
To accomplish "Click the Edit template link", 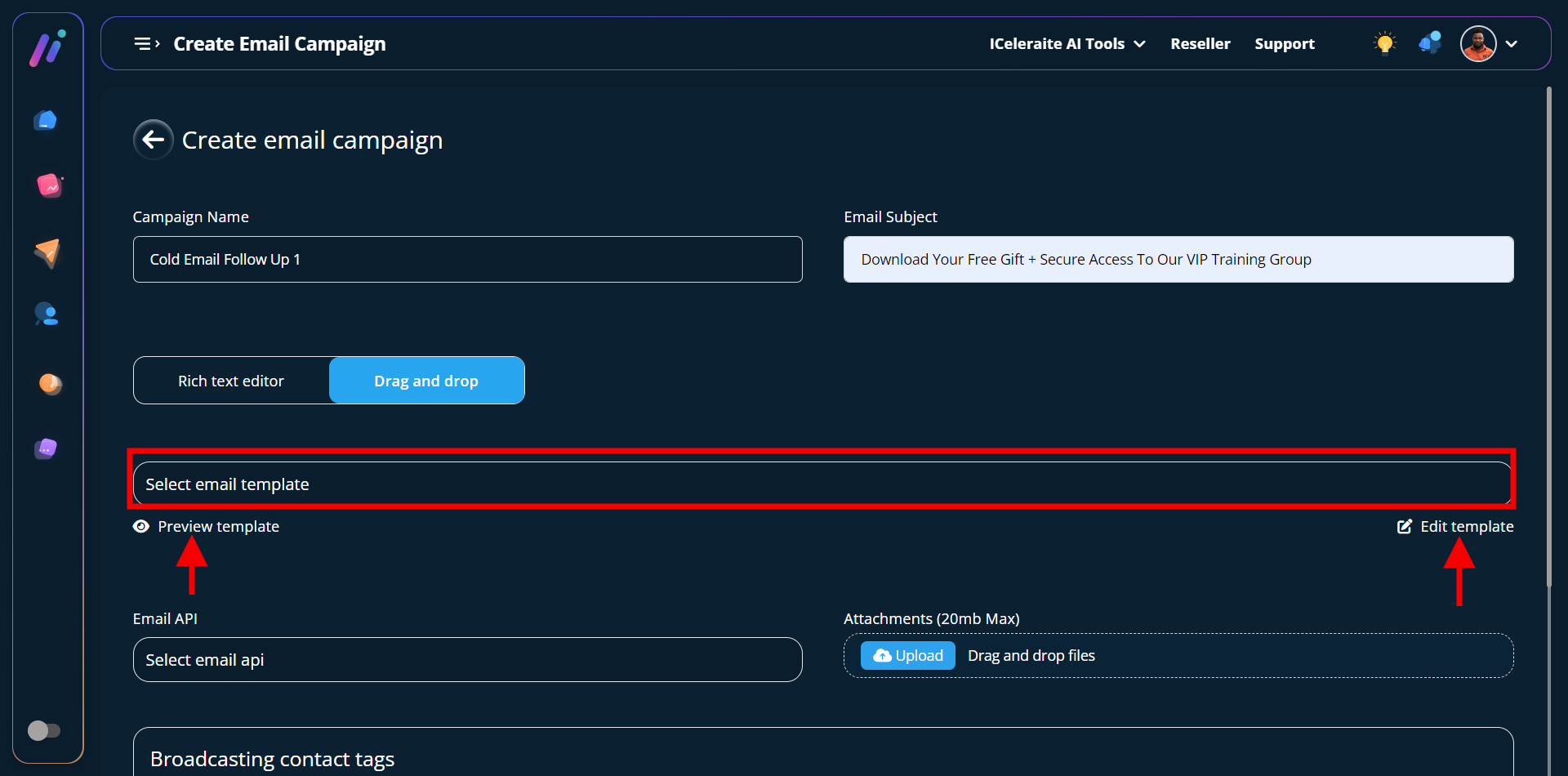I will (1456, 527).
